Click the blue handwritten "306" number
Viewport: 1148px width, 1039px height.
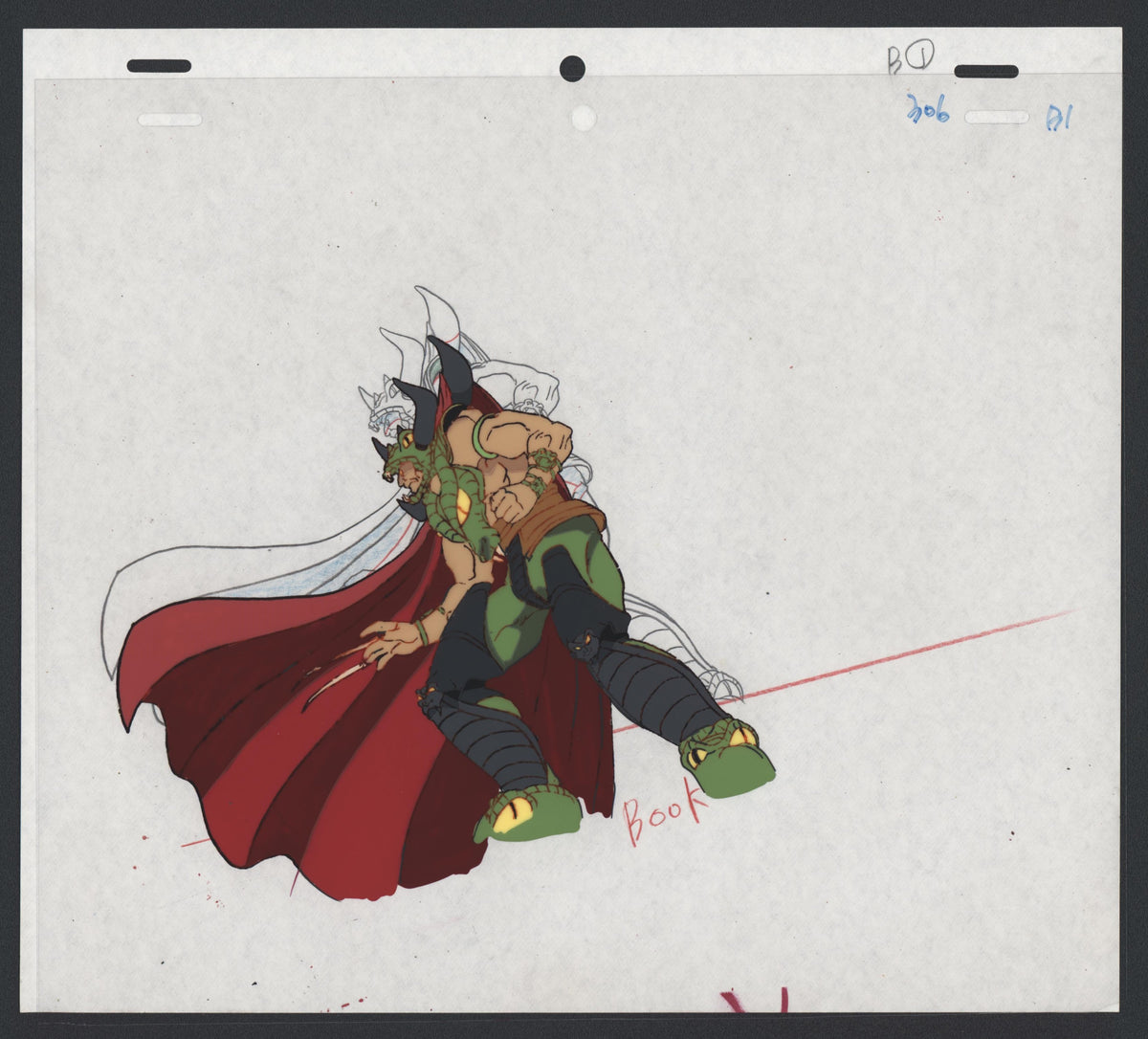click(x=927, y=112)
